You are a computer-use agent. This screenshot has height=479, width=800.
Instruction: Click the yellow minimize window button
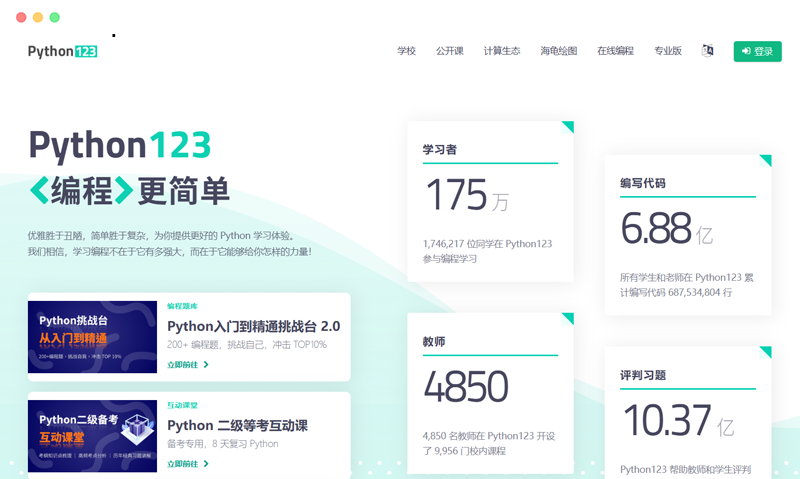coord(38,17)
